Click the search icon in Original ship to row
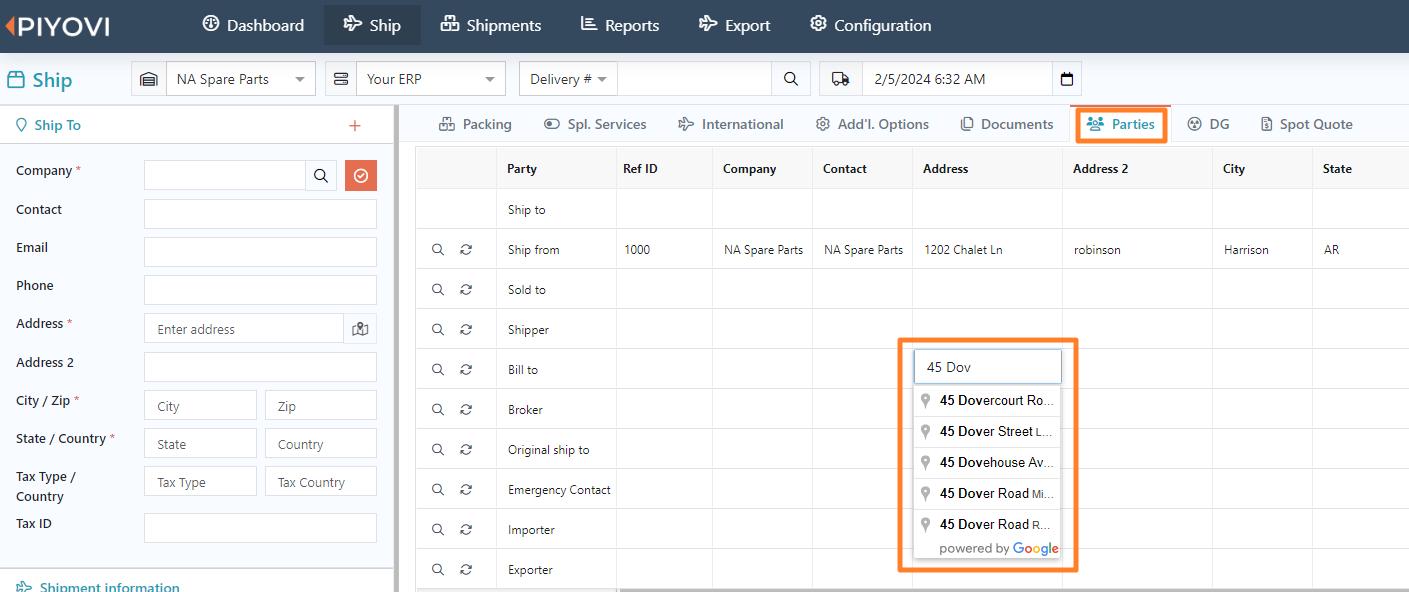The height and width of the screenshot is (592, 1409). [438, 449]
